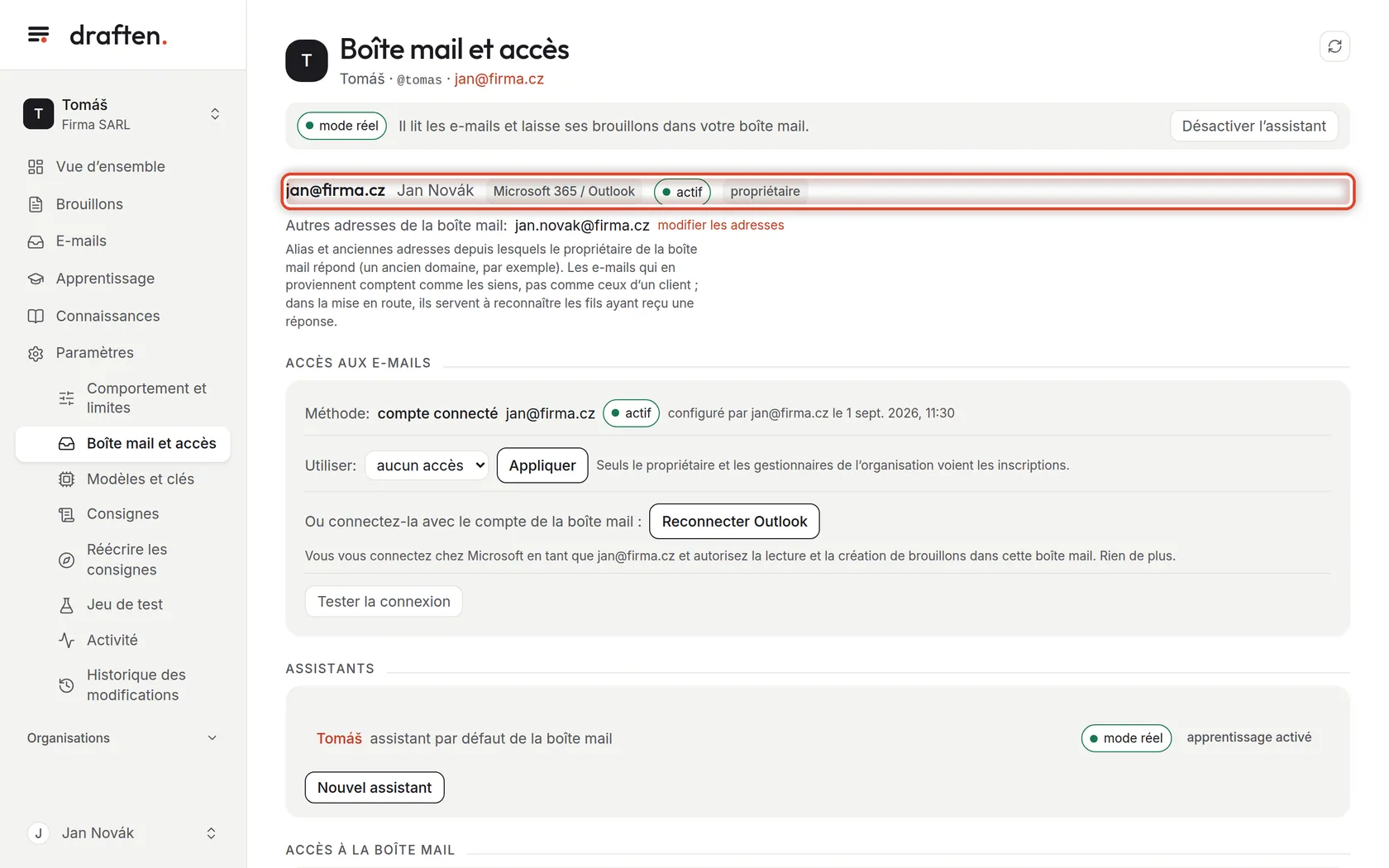Open Vue d'ensemble dashboard icon
This screenshot has width=1389, height=868.
(36, 167)
